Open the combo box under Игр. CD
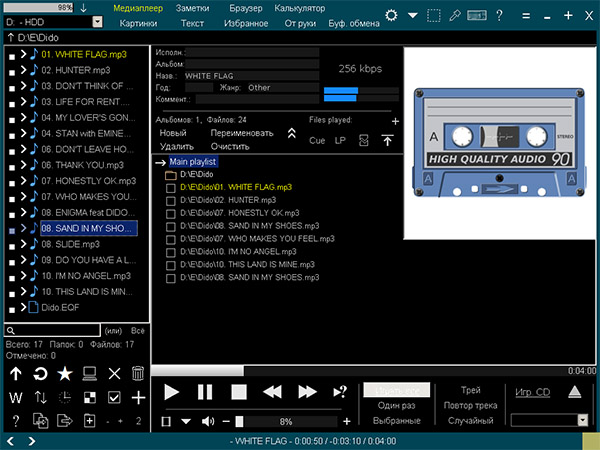600x450 pixels. click(x=548, y=420)
